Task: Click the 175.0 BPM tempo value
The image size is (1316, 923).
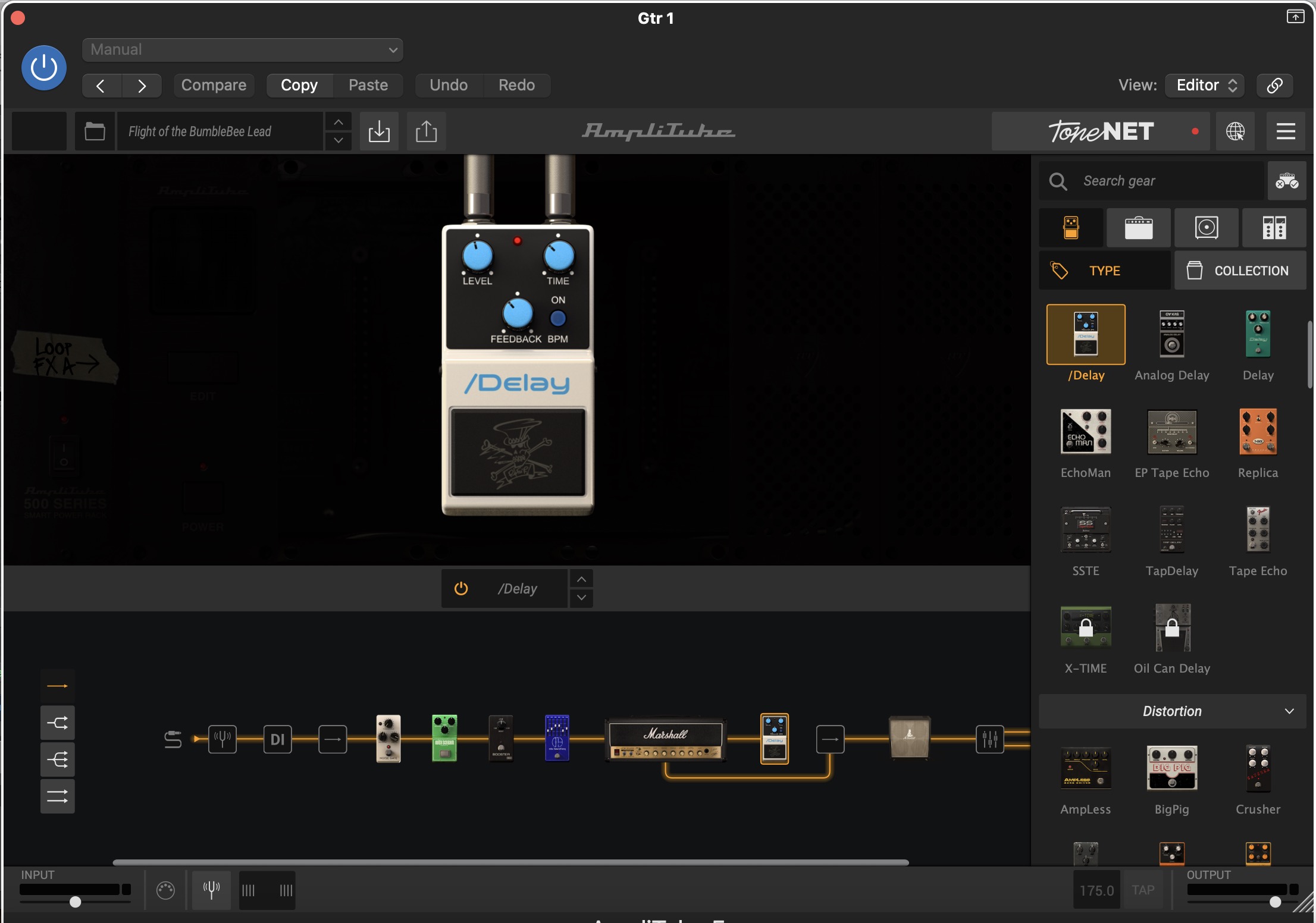Action: pos(1096,890)
